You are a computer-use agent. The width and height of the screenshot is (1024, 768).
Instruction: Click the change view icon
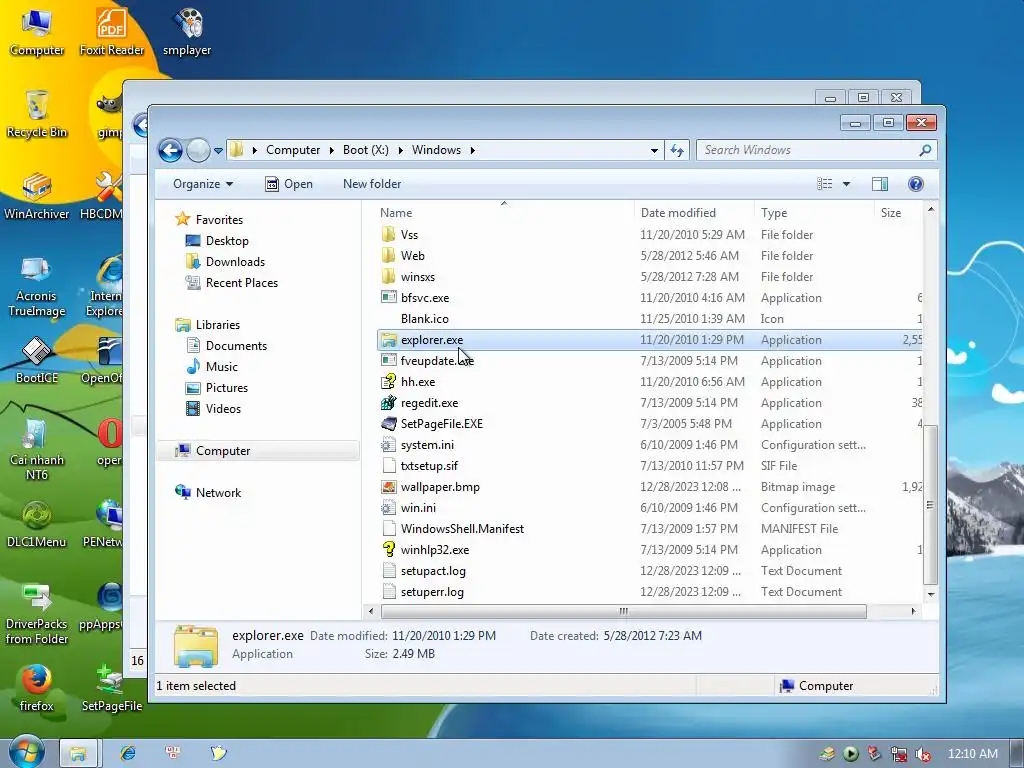(x=825, y=184)
